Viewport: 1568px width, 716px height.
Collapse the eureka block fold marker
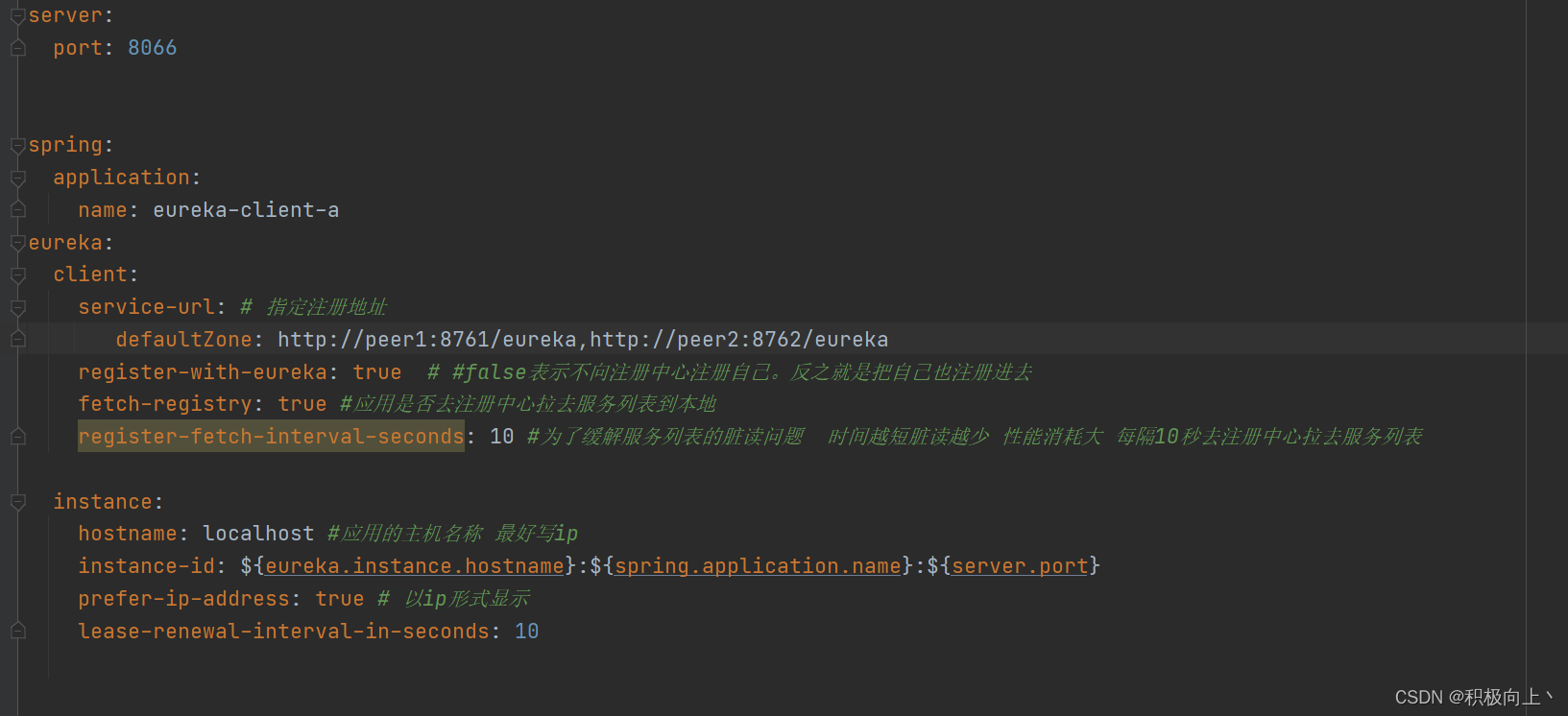coord(17,243)
